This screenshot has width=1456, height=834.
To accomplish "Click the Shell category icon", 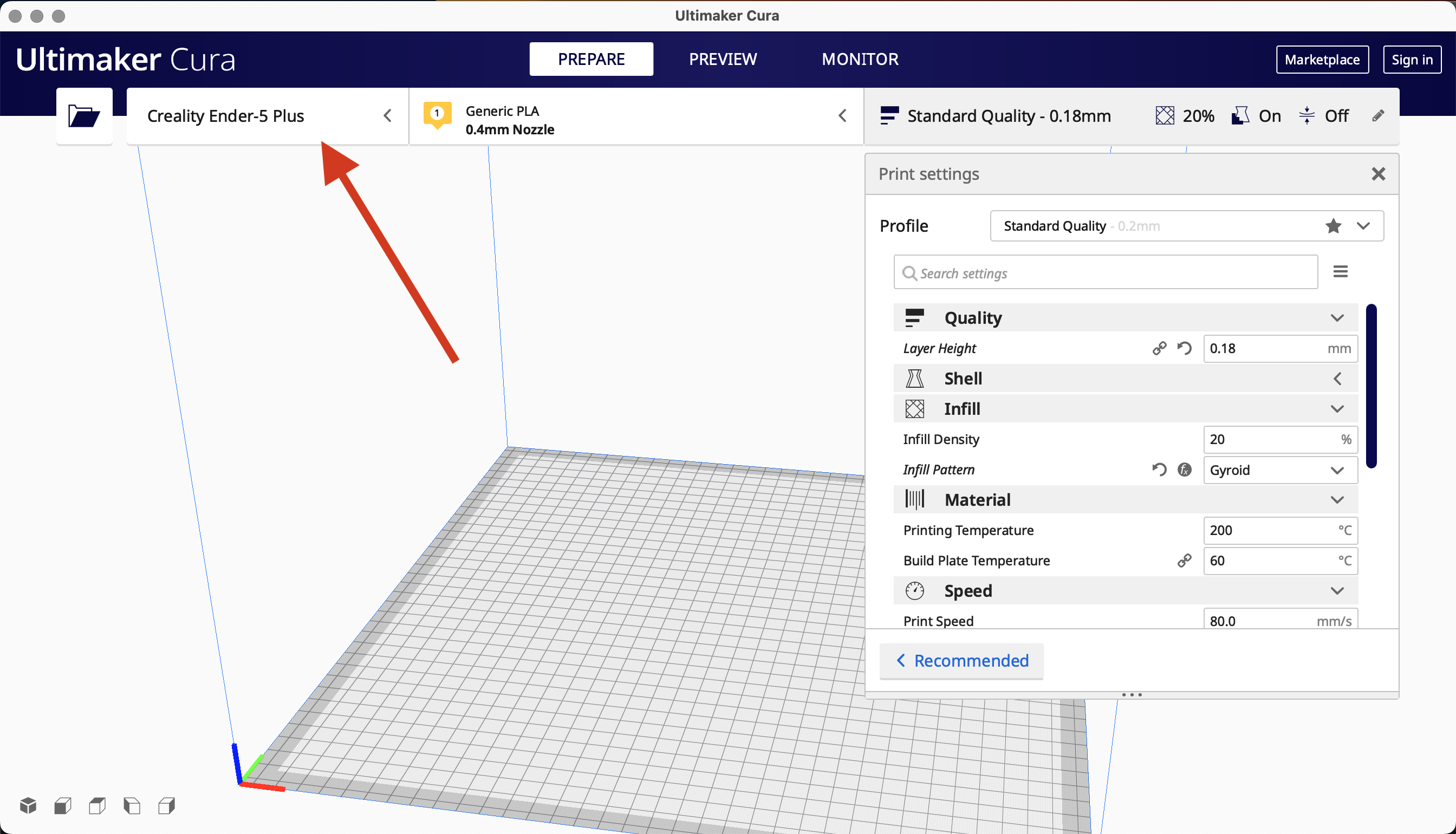I will tap(915, 379).
